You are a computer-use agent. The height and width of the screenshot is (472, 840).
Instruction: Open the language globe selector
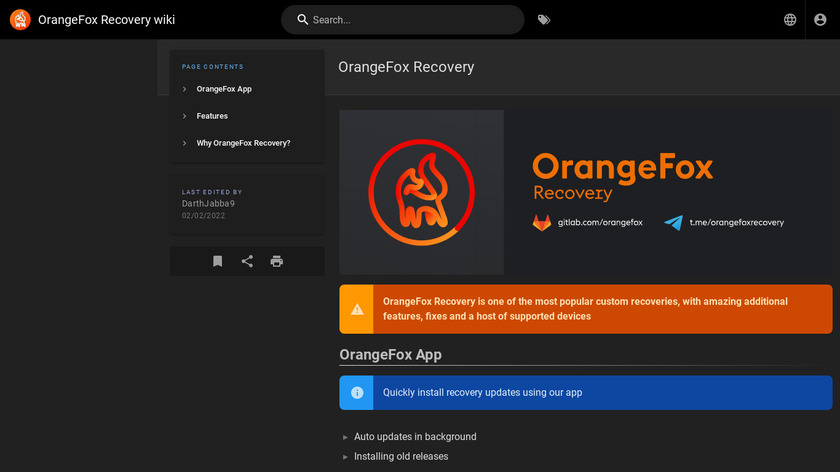point(790,20)
